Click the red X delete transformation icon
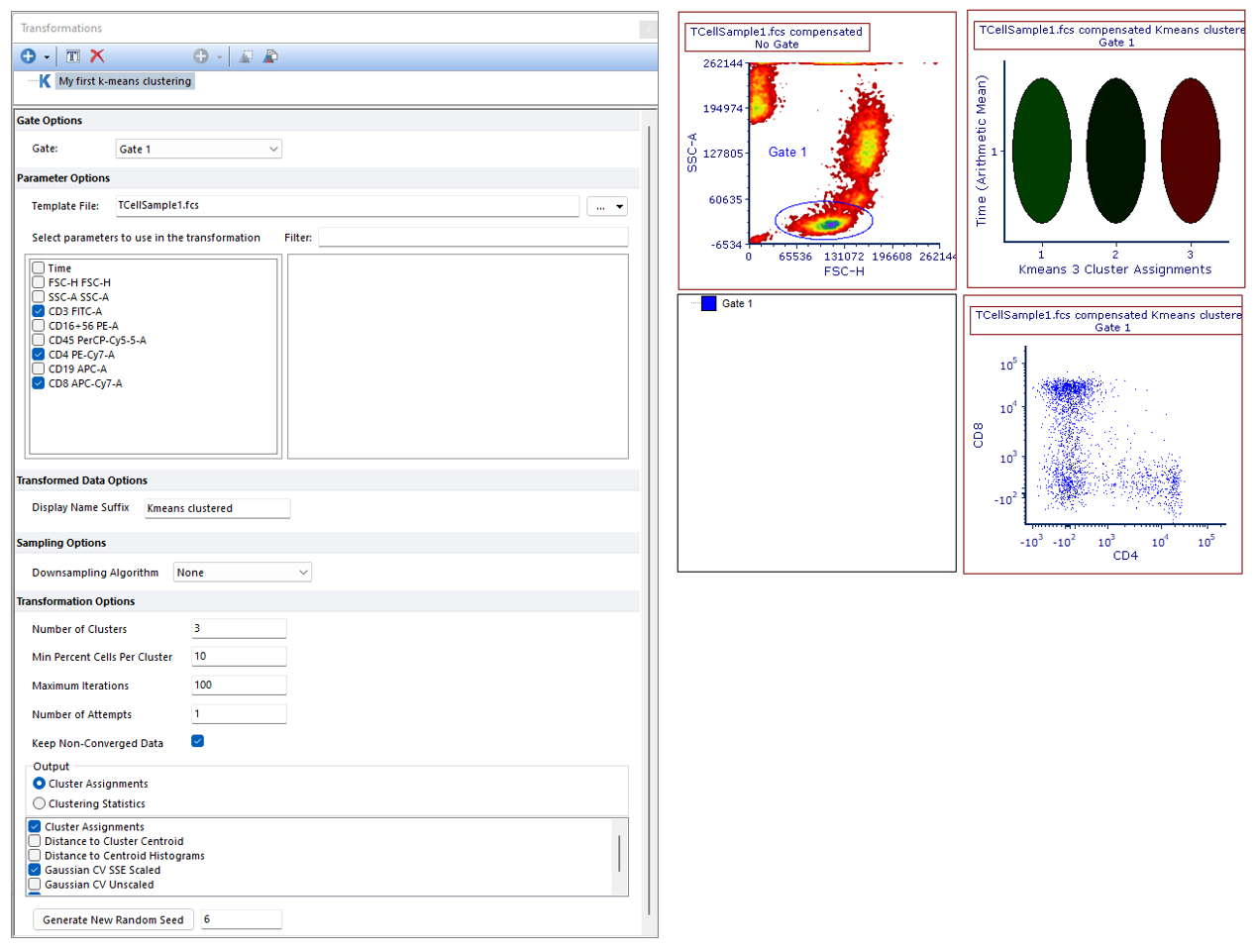Image resolution: width=1255 pixels, height=952 pixels. pos(97,56)
